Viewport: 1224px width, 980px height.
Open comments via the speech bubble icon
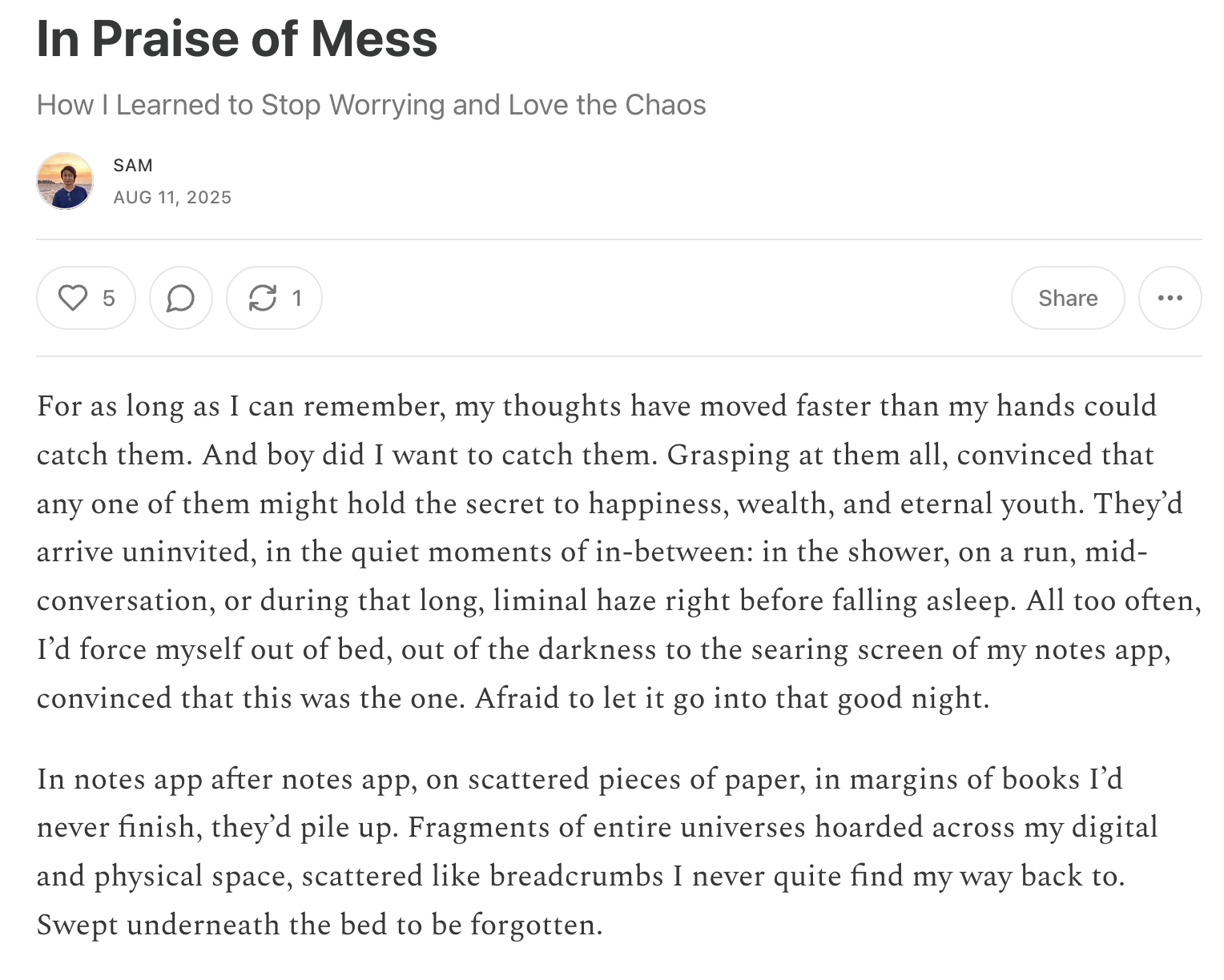[x=180, y=298]
